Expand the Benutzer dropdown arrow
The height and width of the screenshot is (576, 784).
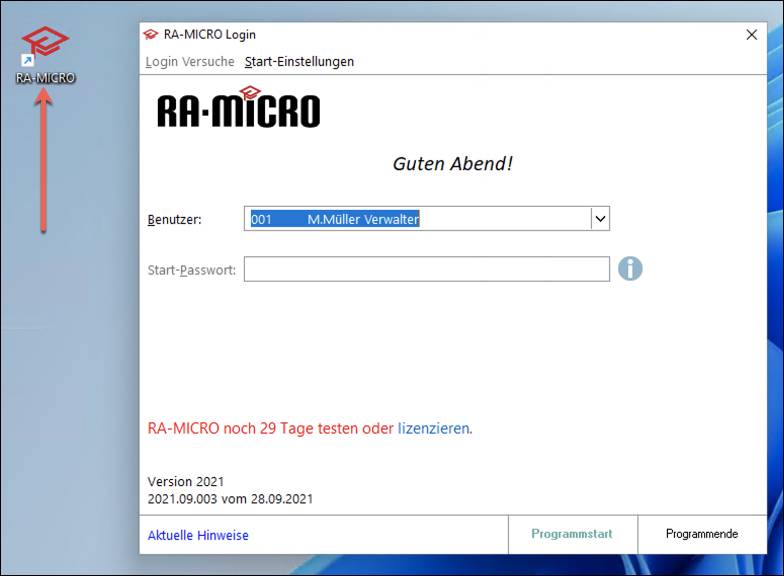point(600,219)
